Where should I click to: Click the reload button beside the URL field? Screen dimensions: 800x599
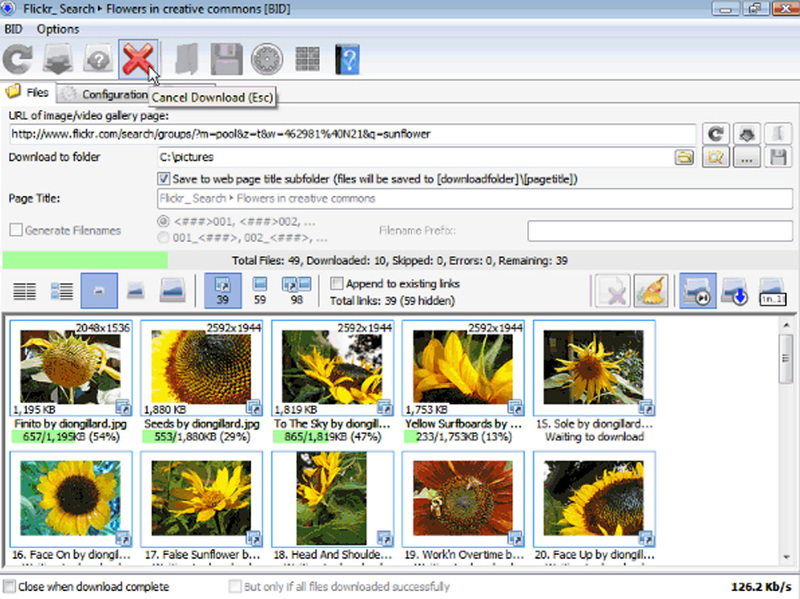coord(716,134)
